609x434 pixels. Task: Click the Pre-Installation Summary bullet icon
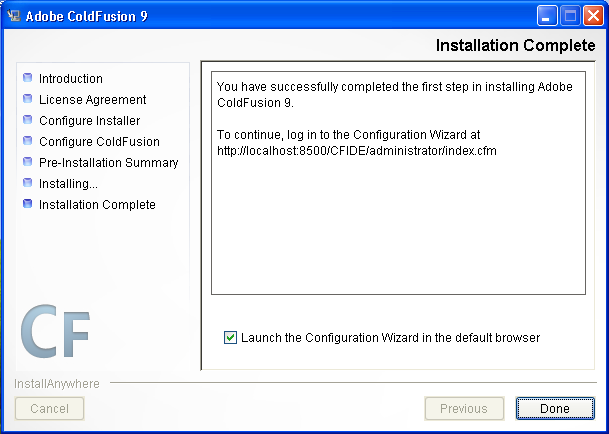coord(28,161)
